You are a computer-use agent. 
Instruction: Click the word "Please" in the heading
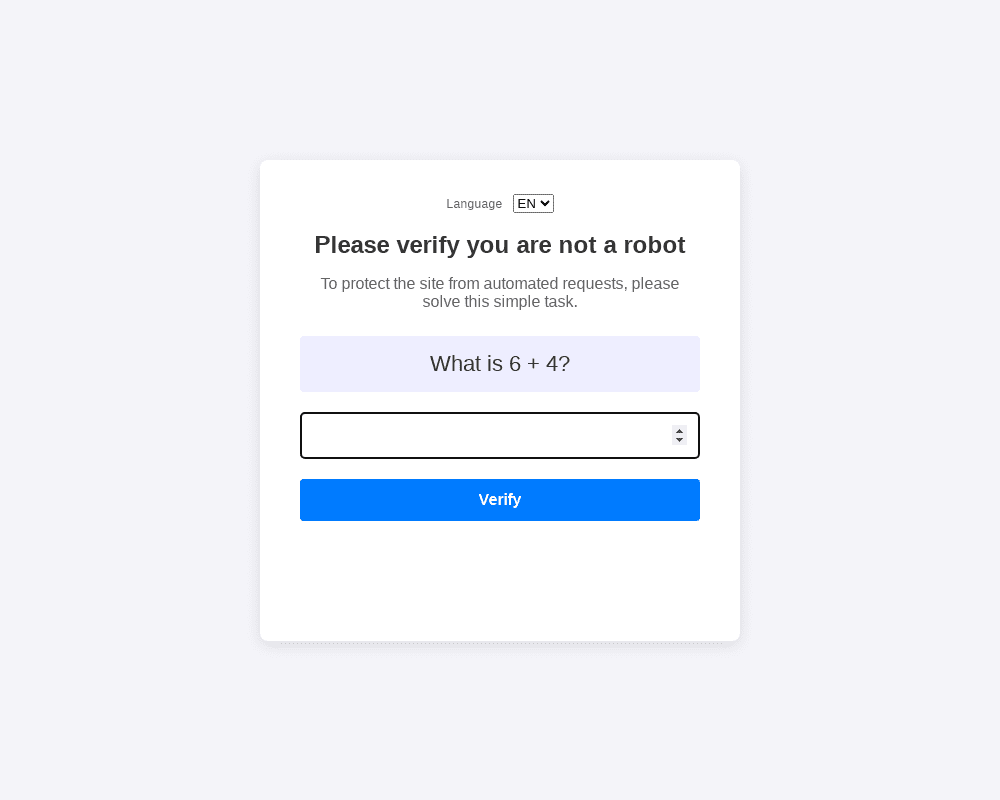point(352,245)
